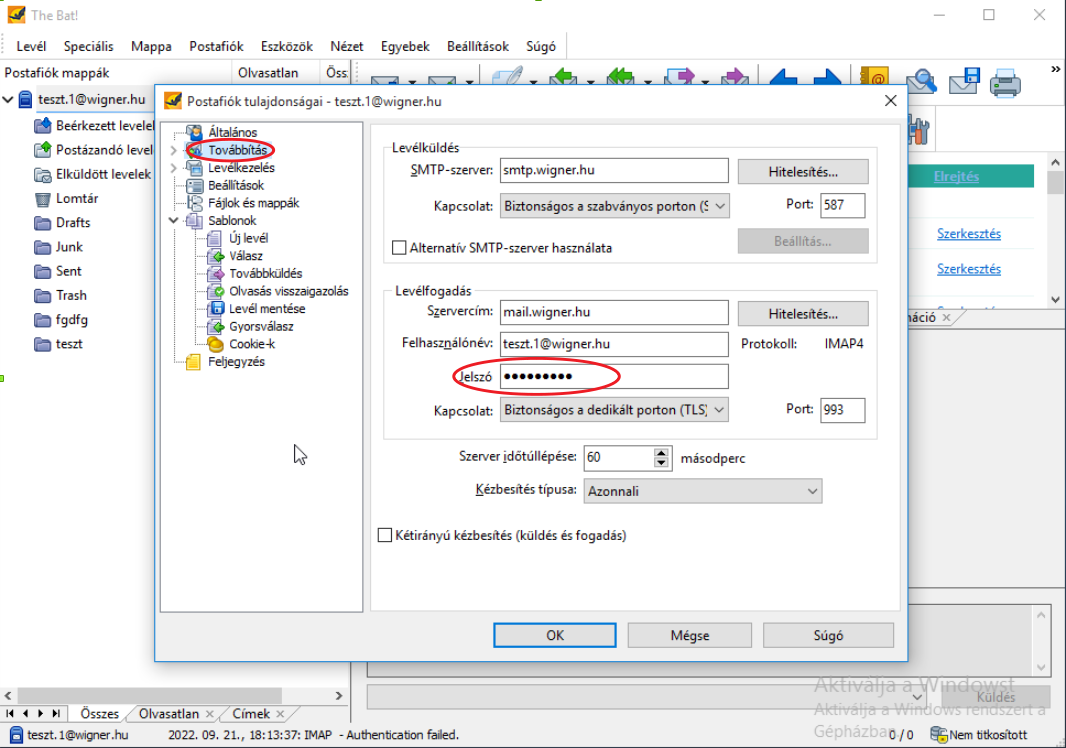1066x748 pixels.
Task: Select the Cookie-k entry
Action: click(x=252, y=344)
